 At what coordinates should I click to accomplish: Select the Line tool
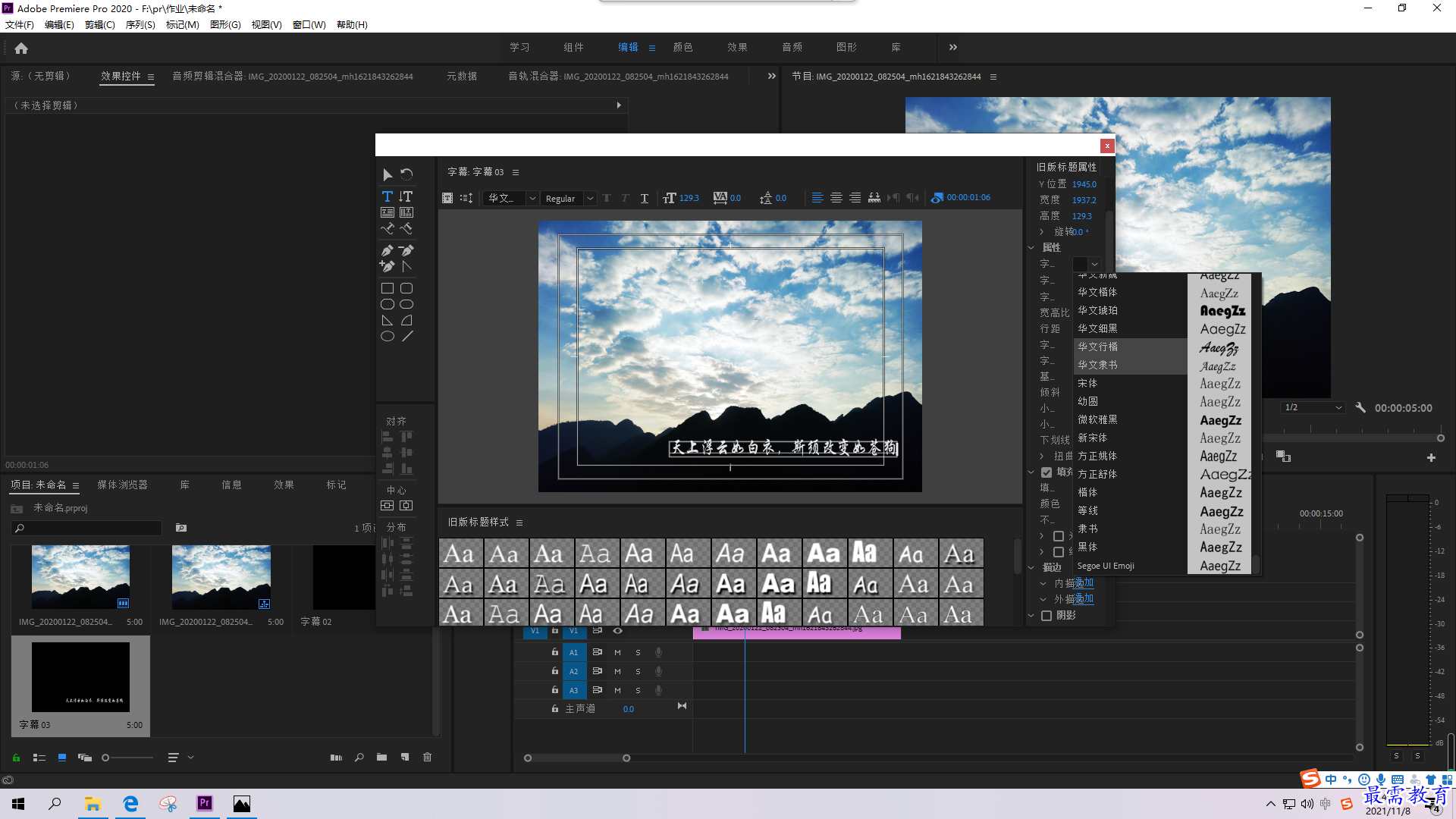click(407, 336)
